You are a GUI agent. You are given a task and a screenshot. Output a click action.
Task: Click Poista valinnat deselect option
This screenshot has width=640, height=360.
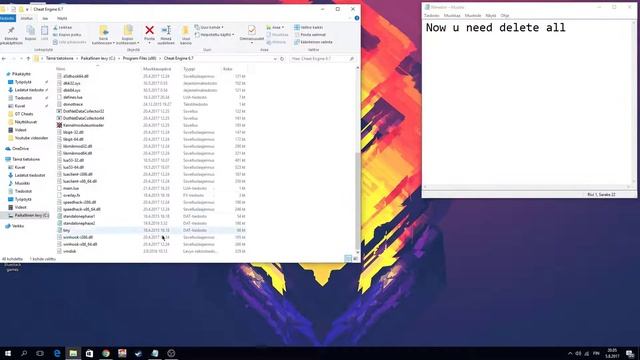coord(310,35)
